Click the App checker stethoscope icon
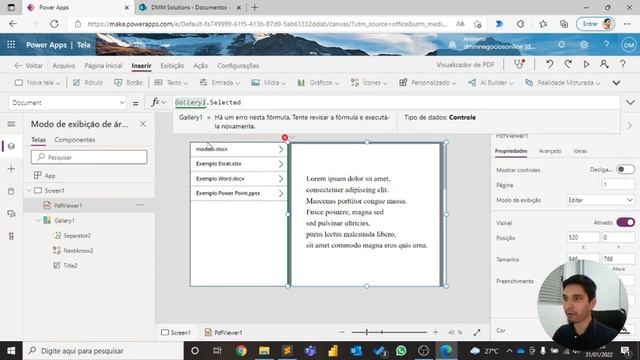The image size is (640, 360). (519, 64)
